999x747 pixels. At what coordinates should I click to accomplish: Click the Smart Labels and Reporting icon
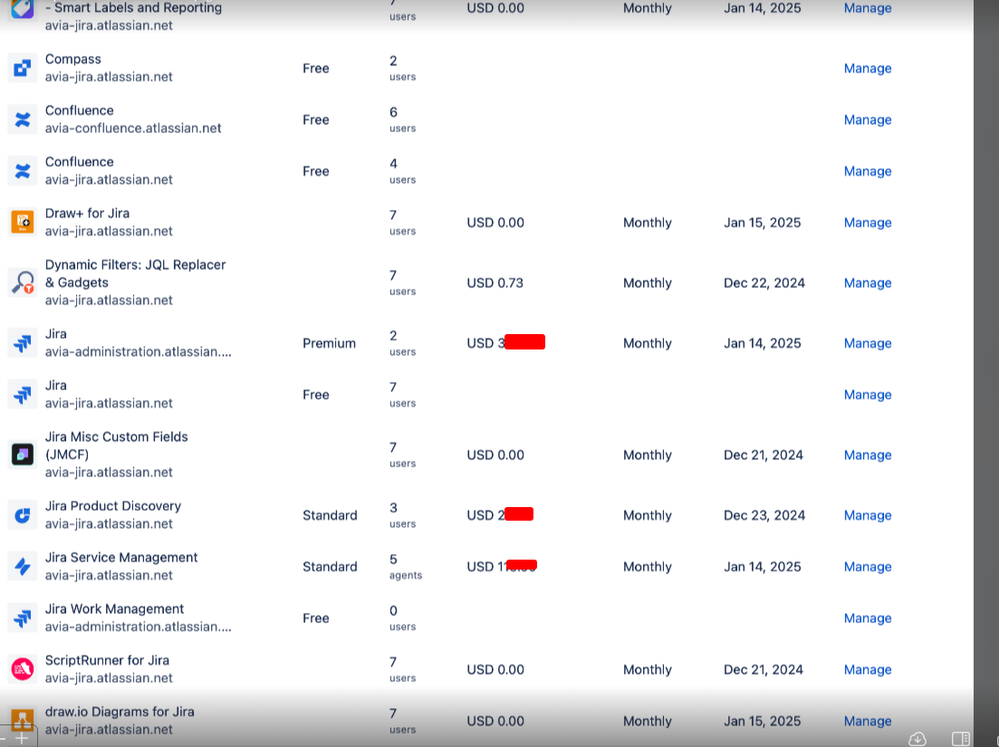pyautogui.click(x=22, y=10)
